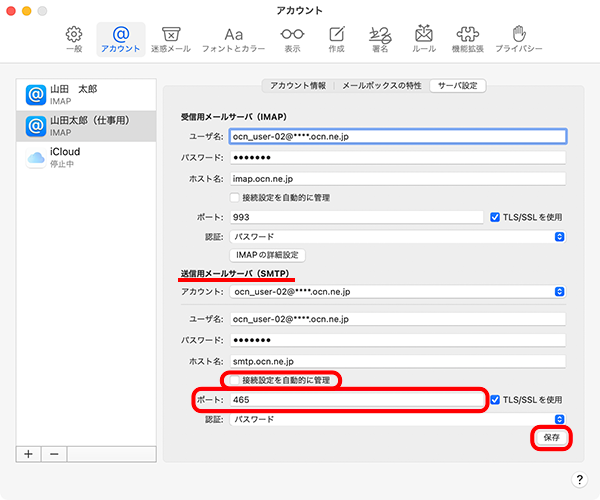Click the 保存 save button
The width and height of the screenshot is (600, 500).
pos(551,438)
